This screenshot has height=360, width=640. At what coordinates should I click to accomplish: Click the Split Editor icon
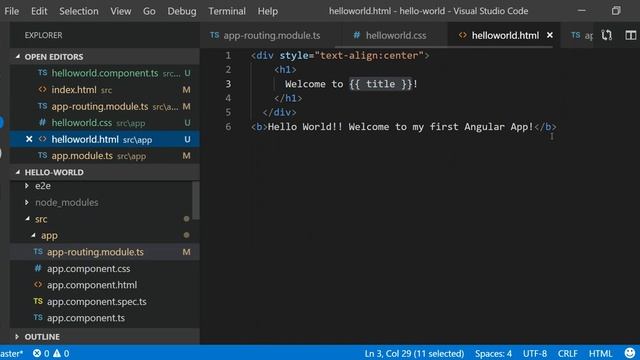click(631, 36)
